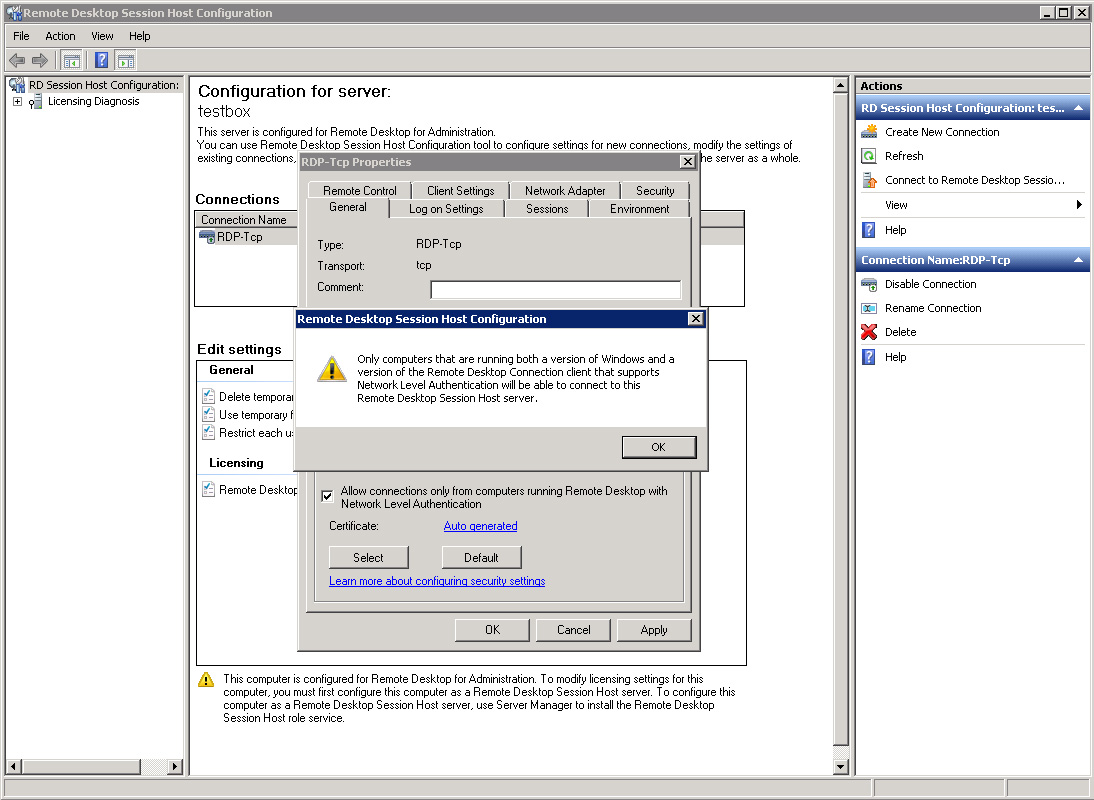Collapse the Connection Name:RDP-Tcp actions section

click(1079, 260)
